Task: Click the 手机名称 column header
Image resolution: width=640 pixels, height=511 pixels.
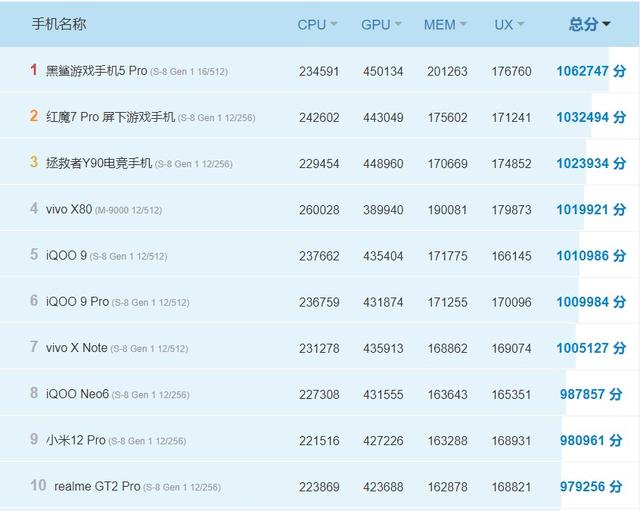Action: 59,24
